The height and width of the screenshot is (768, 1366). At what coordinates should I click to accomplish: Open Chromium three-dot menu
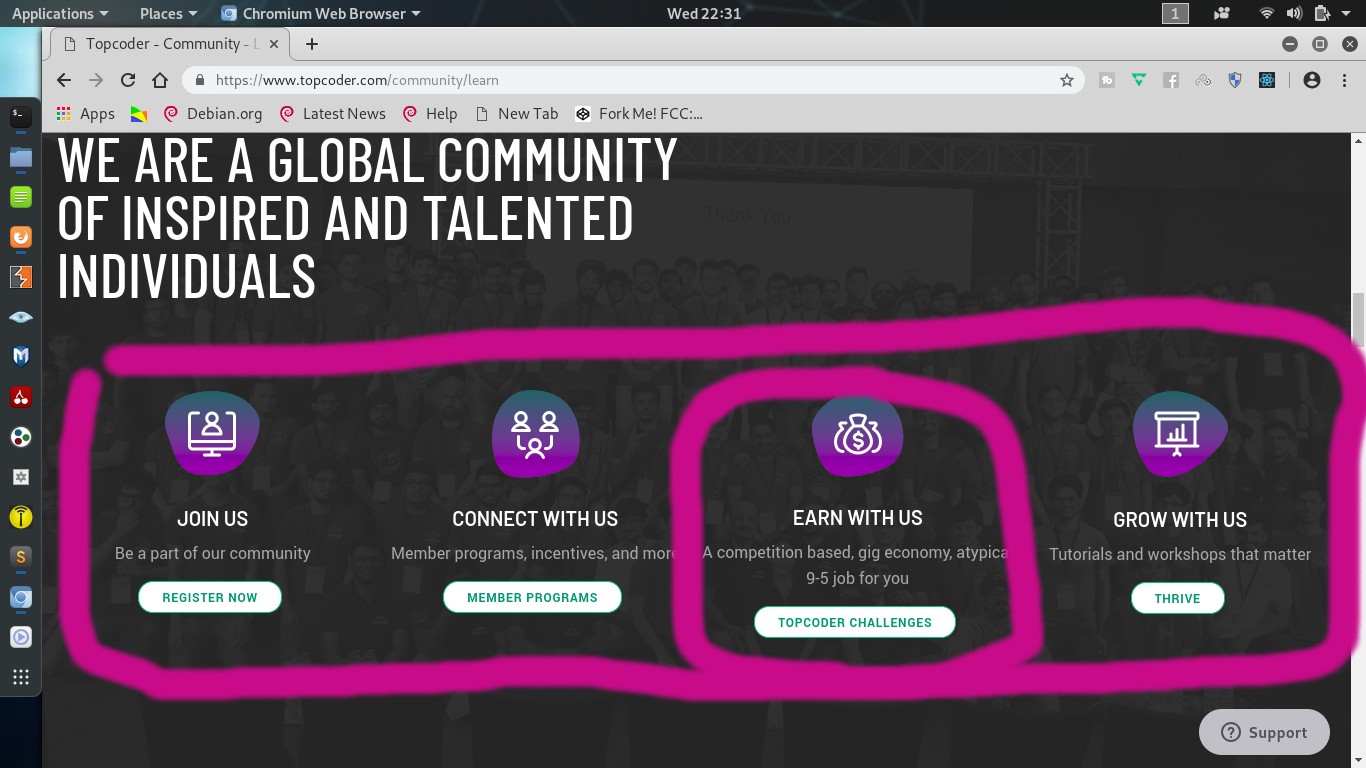pyautogui.click(x=1344, y=80)
